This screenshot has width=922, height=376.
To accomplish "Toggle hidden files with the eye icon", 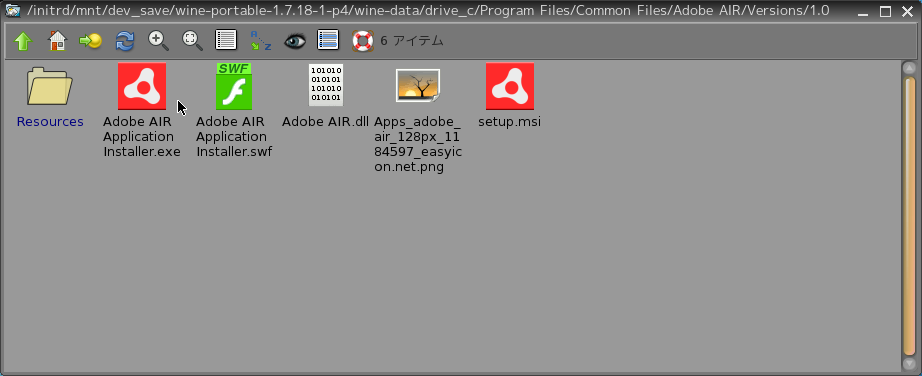I will click(295, 41).
